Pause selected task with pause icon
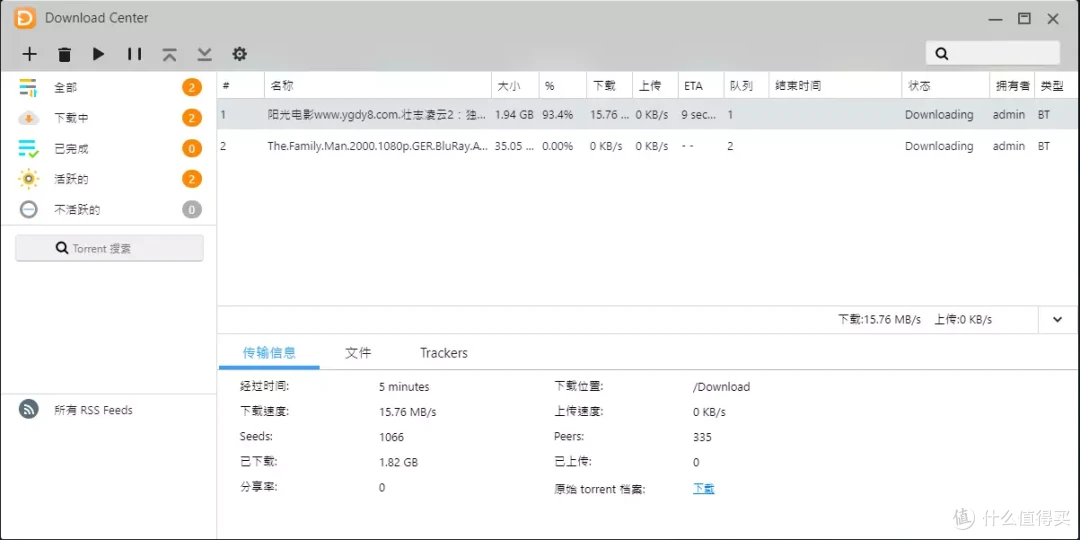Screen dimensions: 1080x540 pos(134,54)
